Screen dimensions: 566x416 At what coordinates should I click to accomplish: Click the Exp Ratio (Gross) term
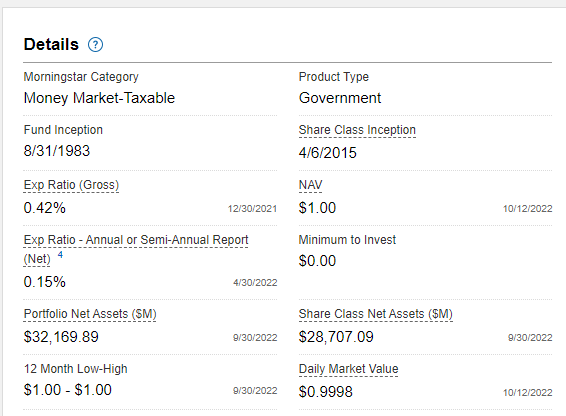[x=71, y=185]
